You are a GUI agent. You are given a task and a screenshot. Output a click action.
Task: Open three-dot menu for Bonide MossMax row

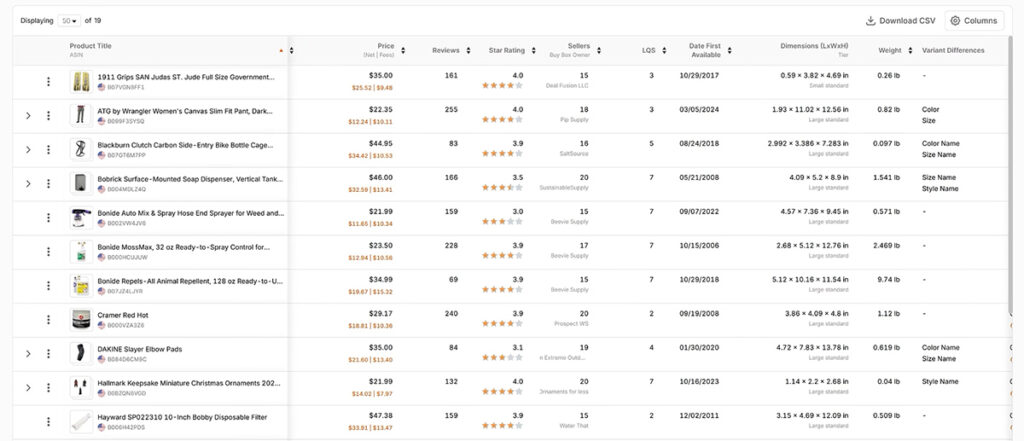coord(48,251)
